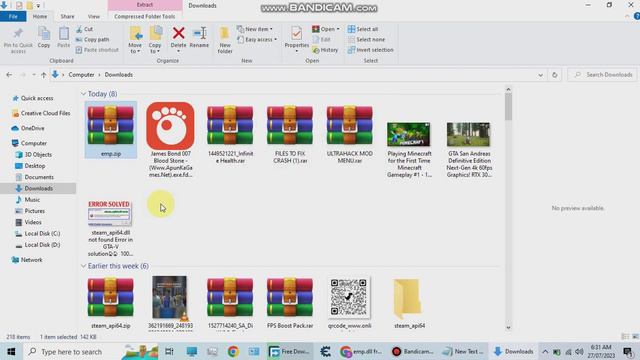Switch to Bandicam taskbar window
The width and height of the screenshot is (640, 360).
click(x=413, y=351)
